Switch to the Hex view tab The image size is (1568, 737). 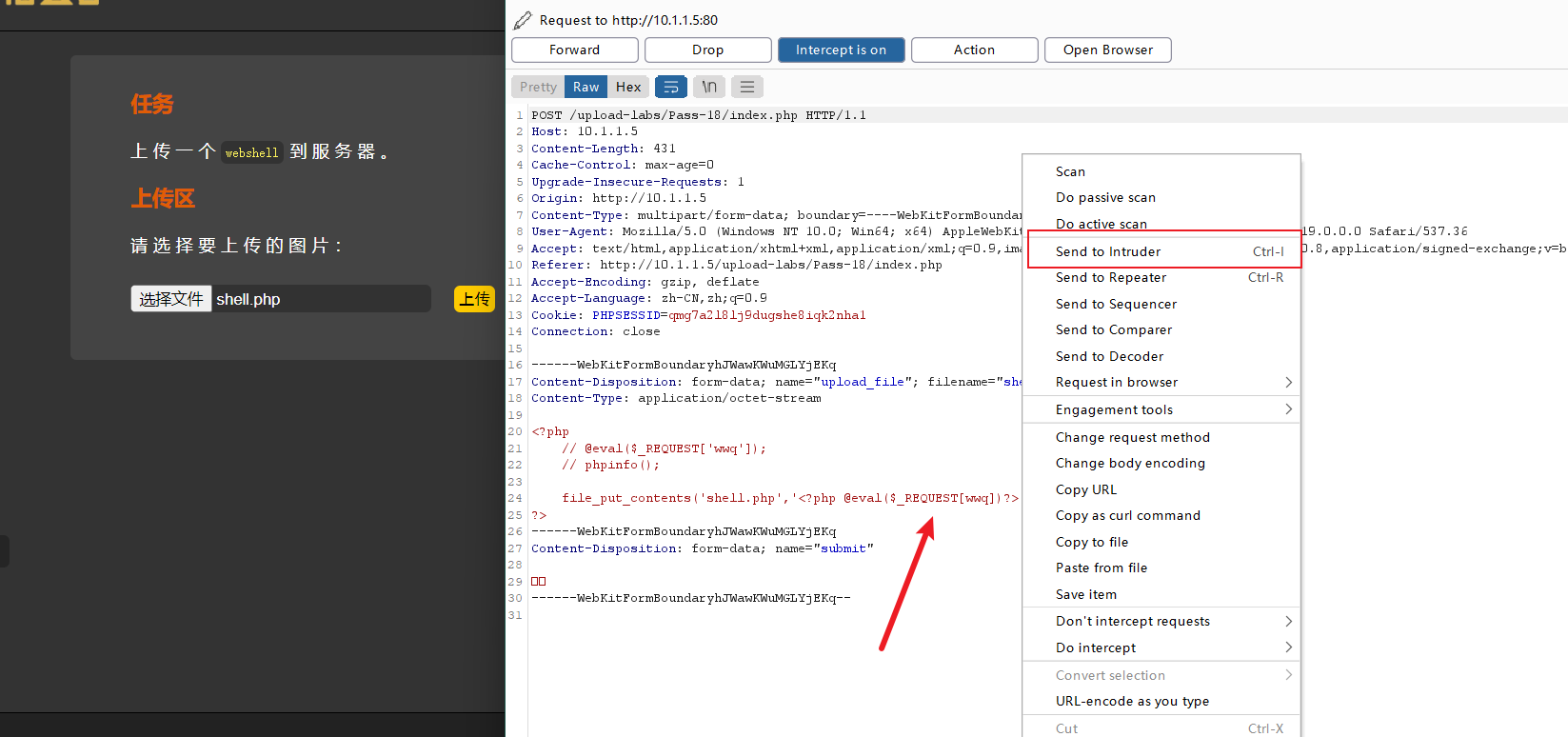tap(628, 87)
